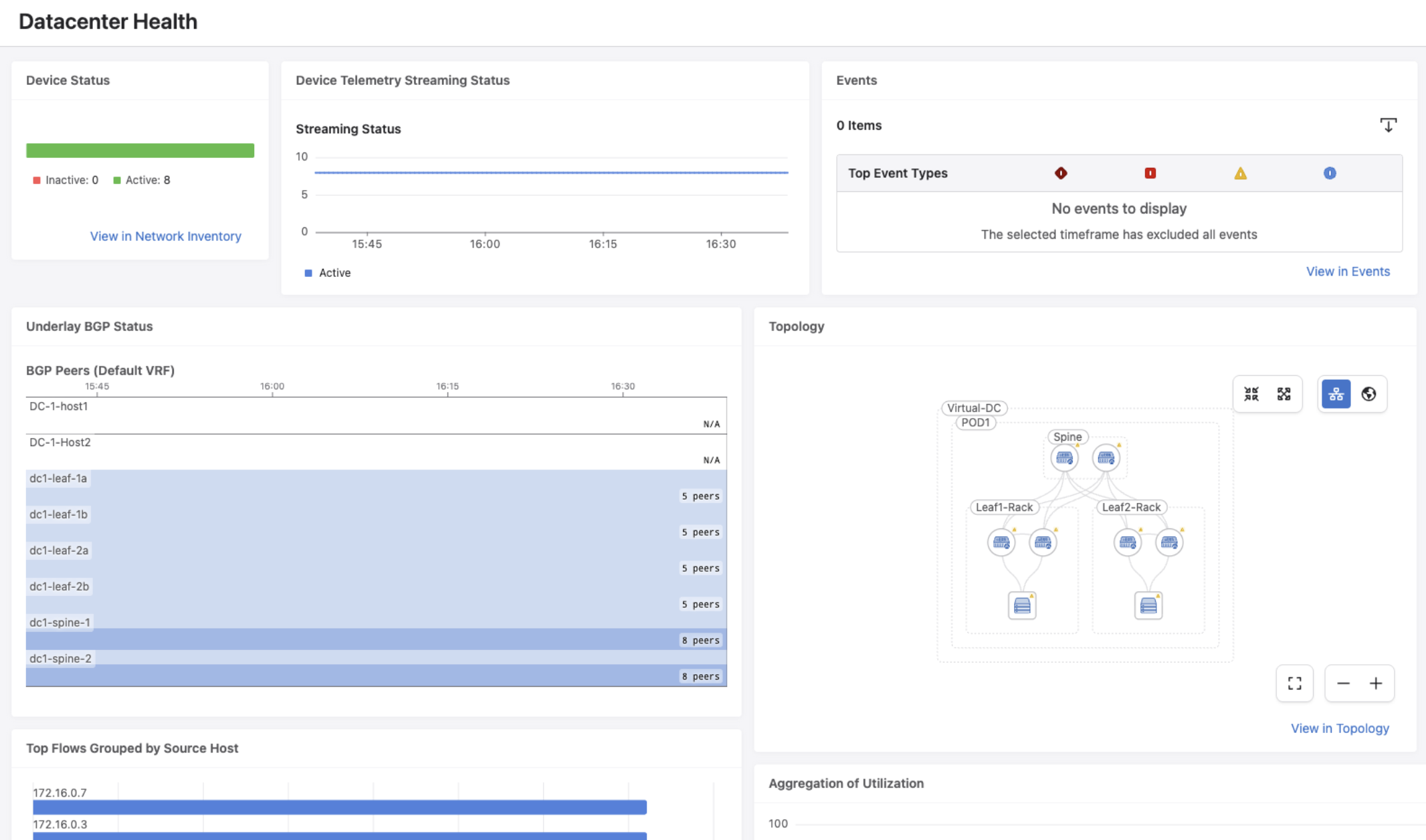Select the left spine switch node
This screenshot has width=1426, height=840.
[x=1064, y=458]
